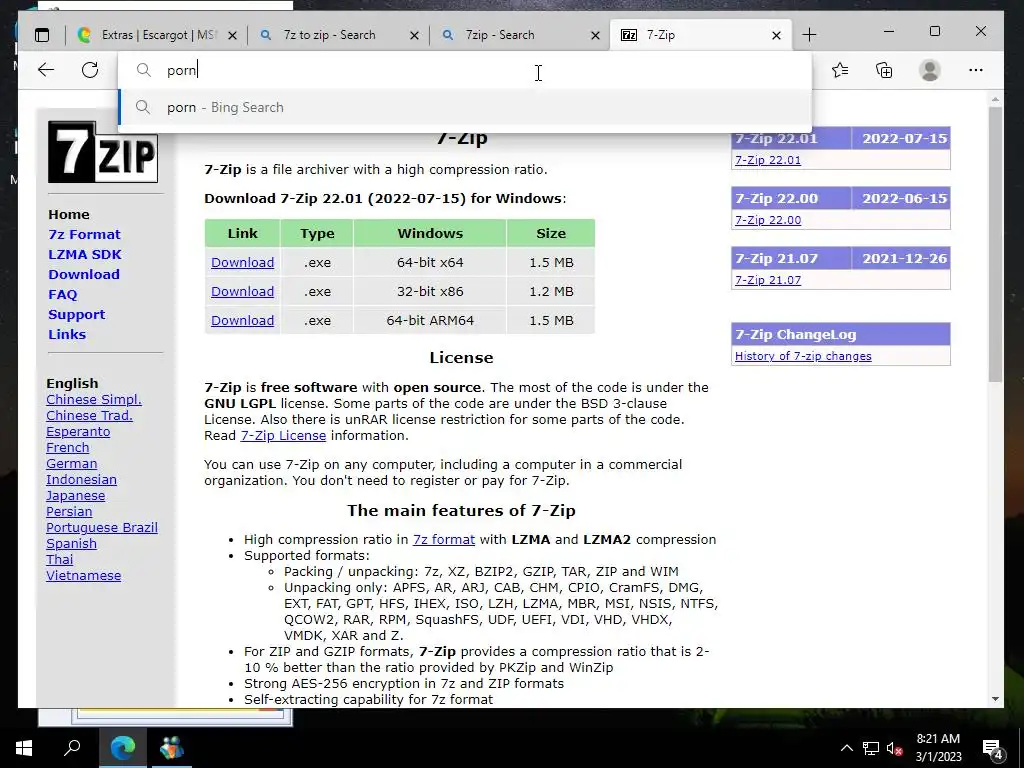Close the 7z to zip - Search tab
Screen dimensions: 1024x768
pyautogui.click(x=414, y=35)
